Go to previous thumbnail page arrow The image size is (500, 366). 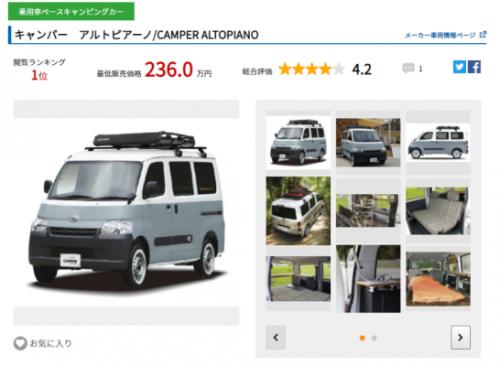coord(276,337)
